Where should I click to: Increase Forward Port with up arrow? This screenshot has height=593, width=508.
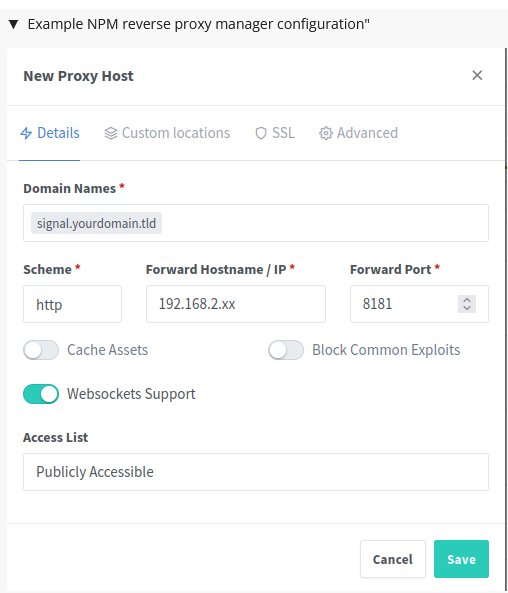[467, 300]
